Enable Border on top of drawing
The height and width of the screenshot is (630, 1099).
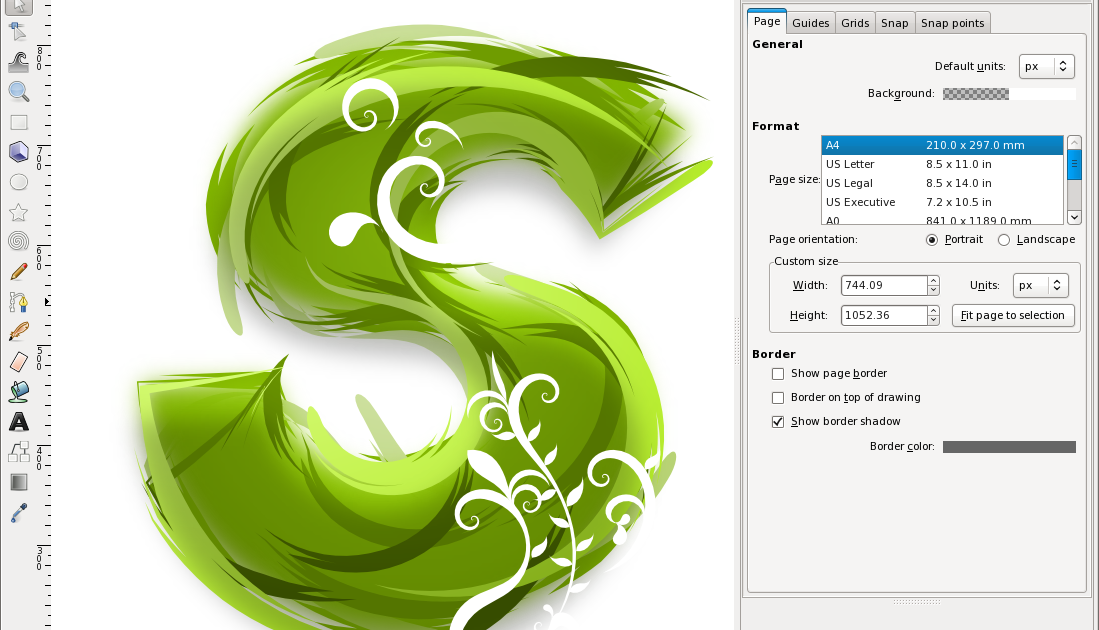778,397
